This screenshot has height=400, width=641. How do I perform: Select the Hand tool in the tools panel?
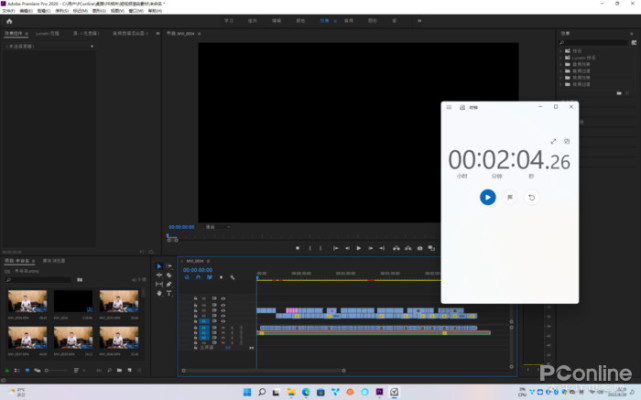(x=158, y=294)
